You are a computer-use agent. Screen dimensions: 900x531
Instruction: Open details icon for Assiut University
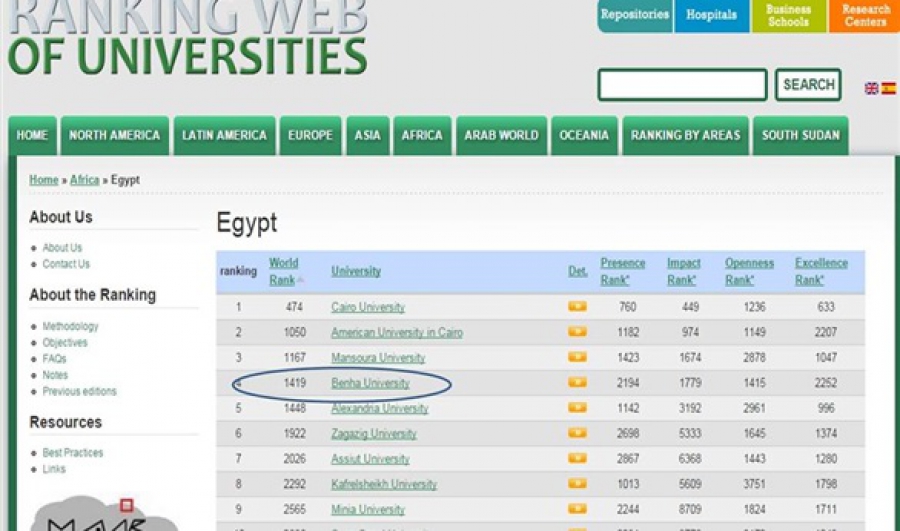(577, 458)
